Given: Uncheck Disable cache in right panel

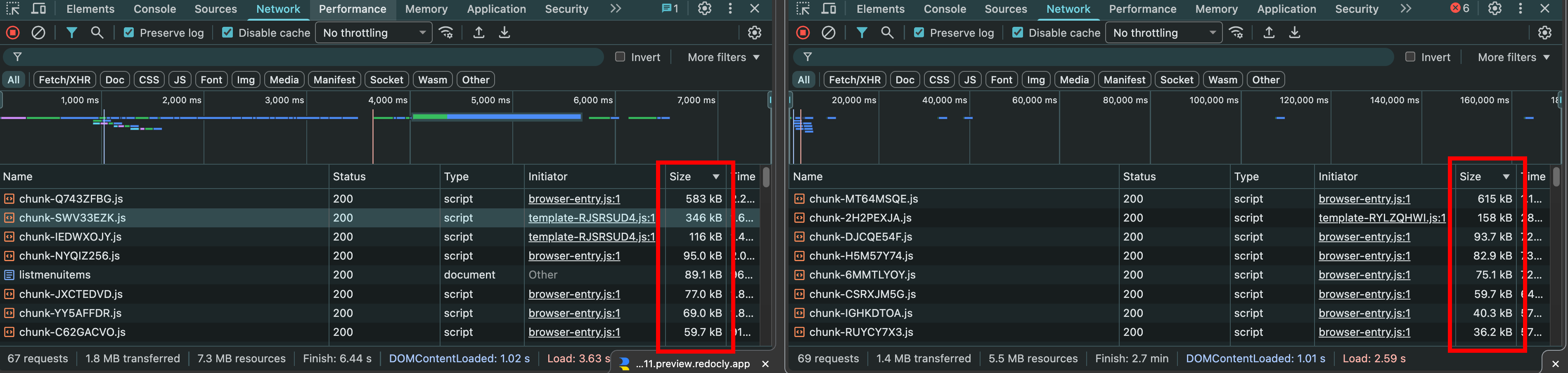Looking at the screenshot, I should coord(1017,33).
